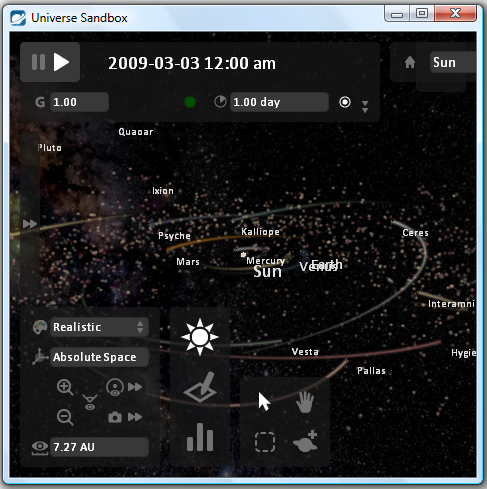This screenshot has width=487, height=489.
Task: Click the color palette icon
Action: [40, 327]
